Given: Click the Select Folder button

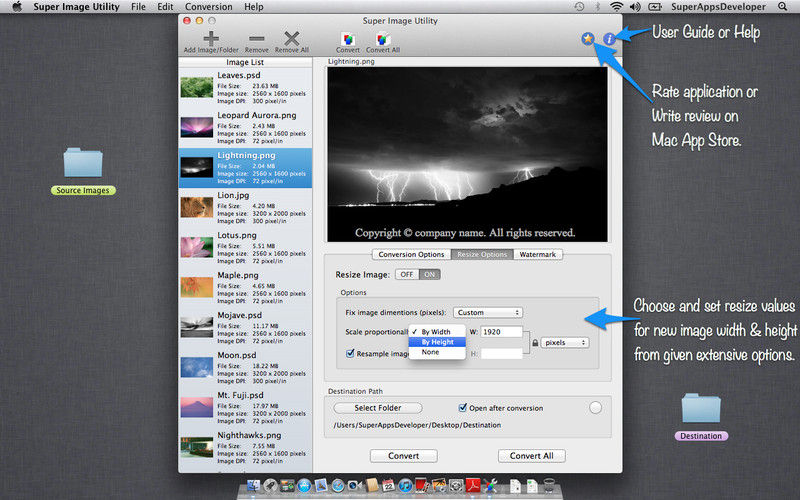Looking at the screenshot, I should [378, 408].
